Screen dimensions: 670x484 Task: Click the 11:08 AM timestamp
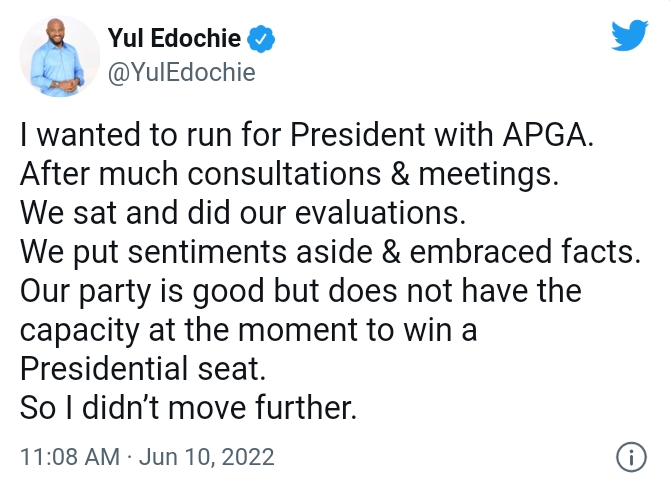70,457
